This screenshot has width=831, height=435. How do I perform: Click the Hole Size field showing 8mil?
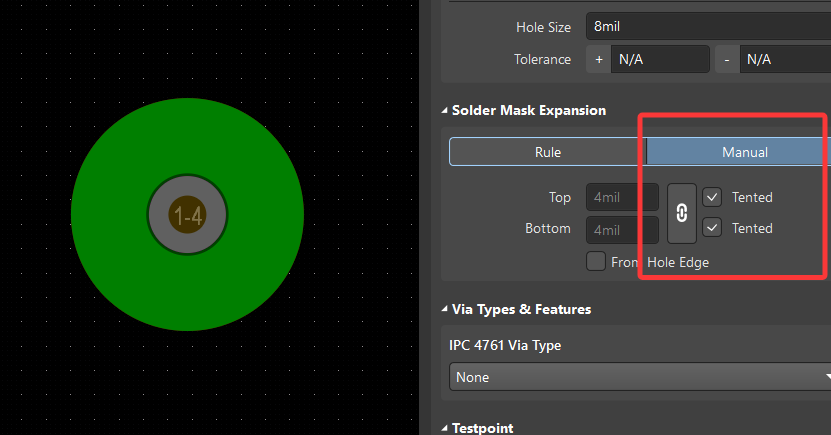pyautogui.click(x=708, y=26)
